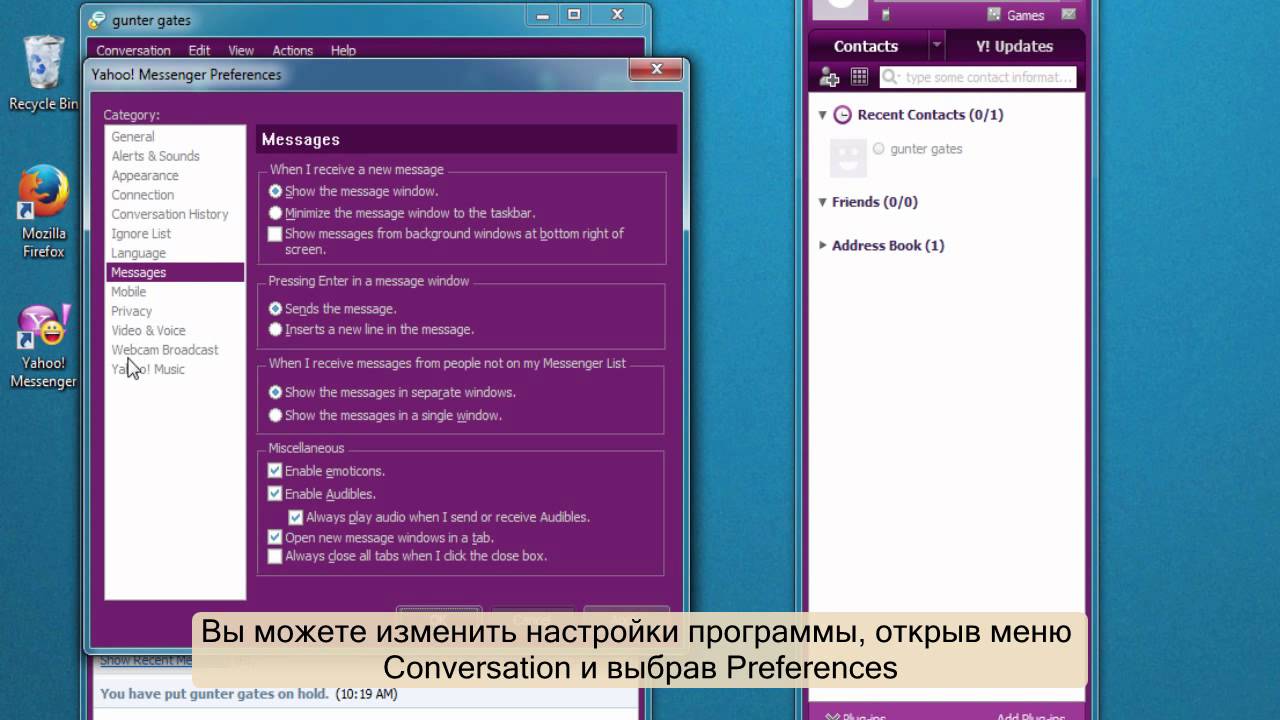Click the clock icon by Recent Contacts
Viewport: 1280px width, 720px height.
843,115
